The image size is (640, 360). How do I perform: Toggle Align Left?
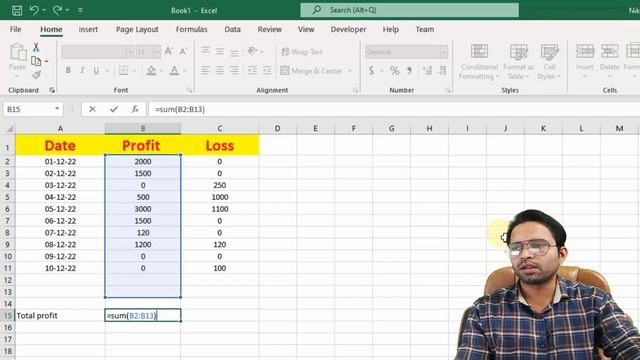click(206, 71)
